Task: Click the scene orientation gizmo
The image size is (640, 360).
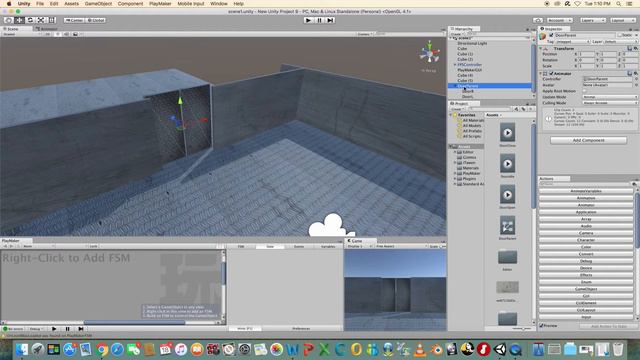Action: tap(429, 53)
